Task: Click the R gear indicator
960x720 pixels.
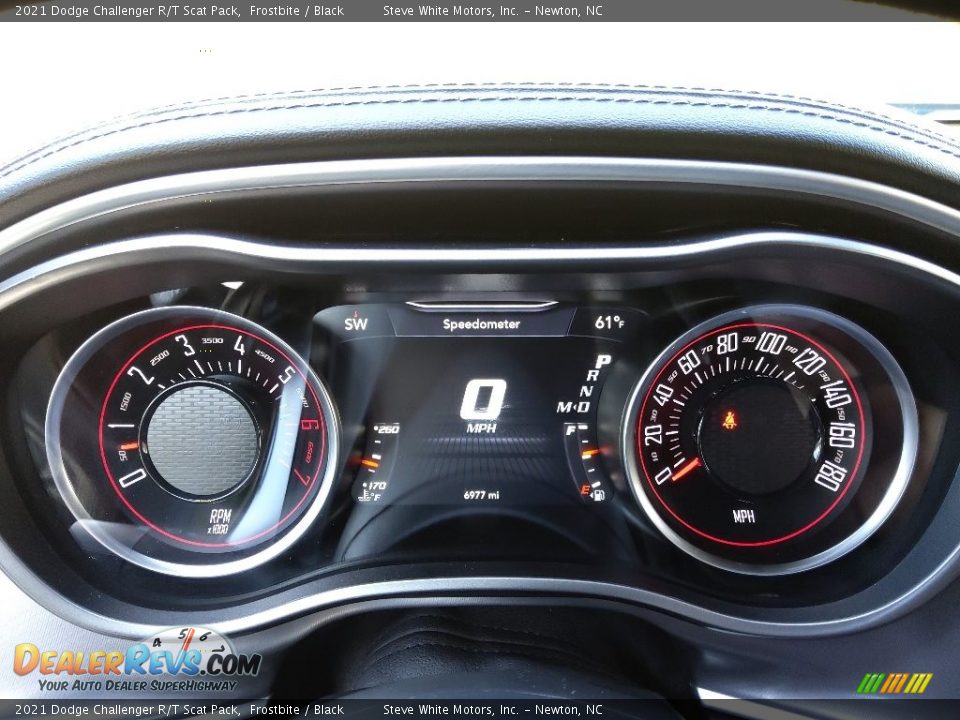Action: click(593, 376)
